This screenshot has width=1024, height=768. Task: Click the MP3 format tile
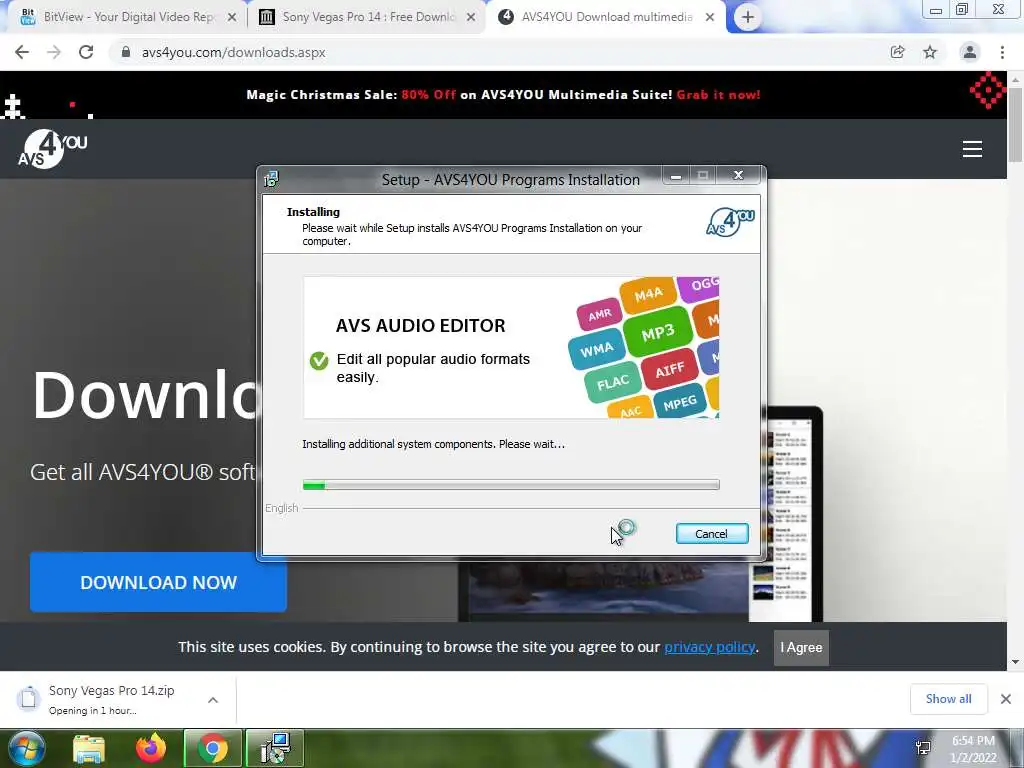(x=657, y=334)
